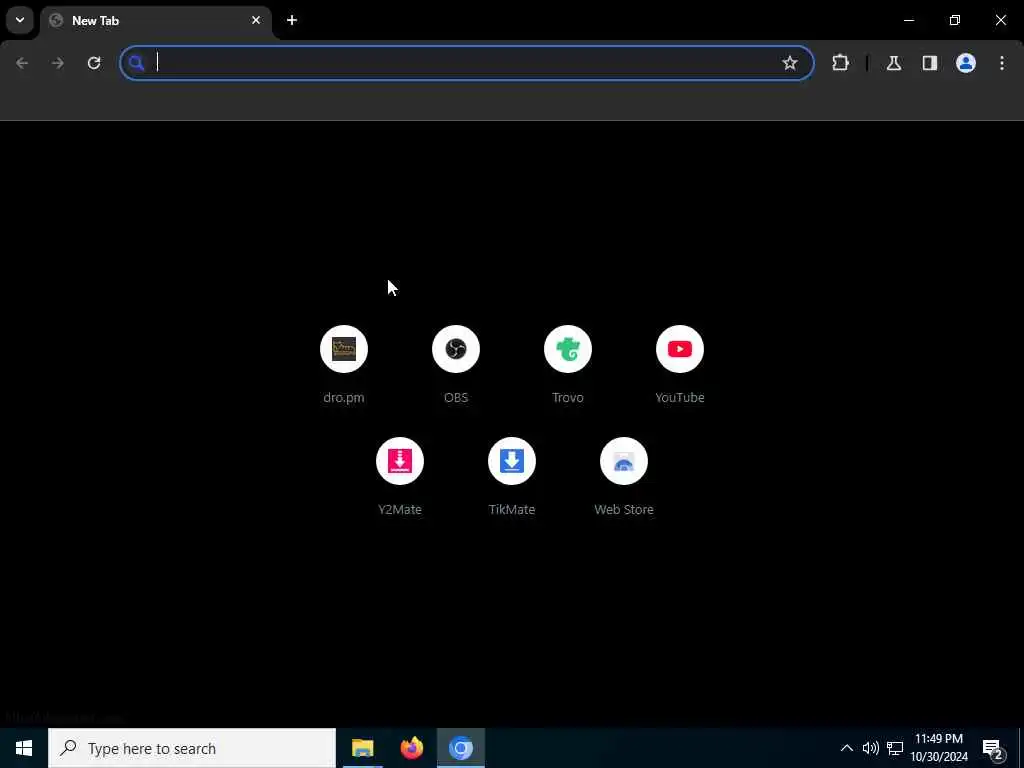Expand the tab search dropdown arrow
The width and height of the screenshot is (1024, 768).
(x=20, y=20)
